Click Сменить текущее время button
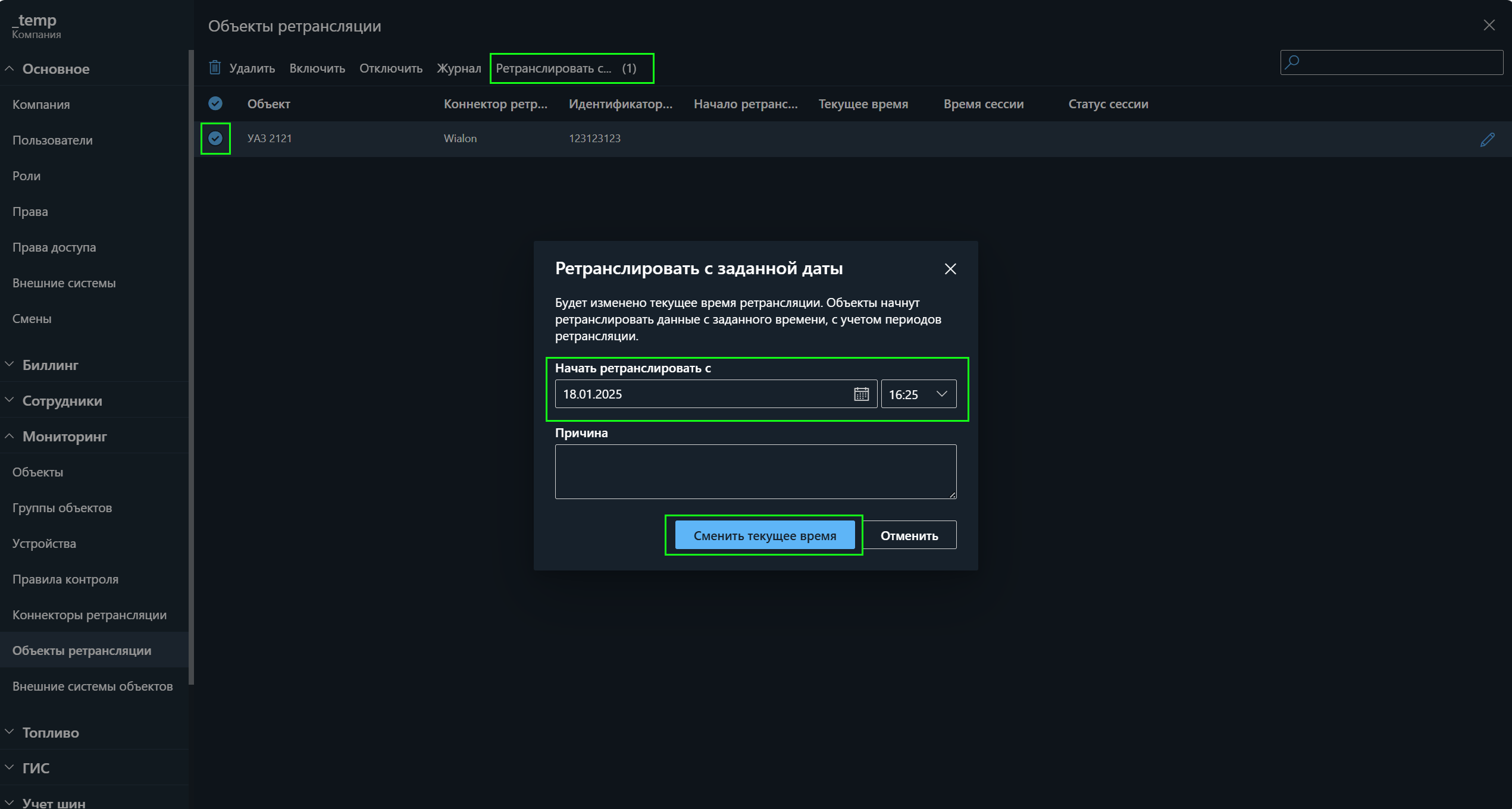Viewport: 1512px width, 809px height. coord(765,535)
